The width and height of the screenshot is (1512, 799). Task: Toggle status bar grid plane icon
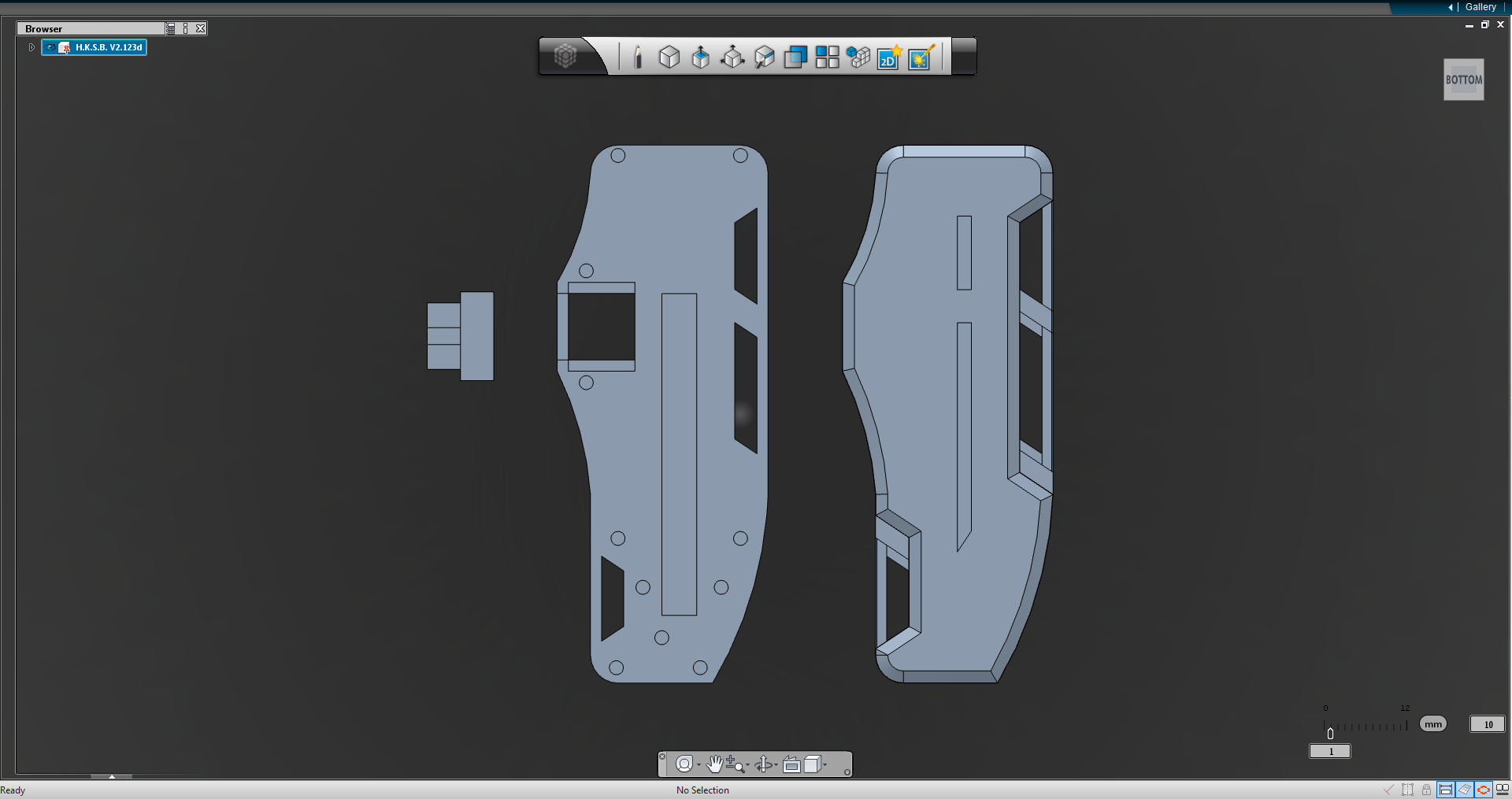[x=1464, y=790]
